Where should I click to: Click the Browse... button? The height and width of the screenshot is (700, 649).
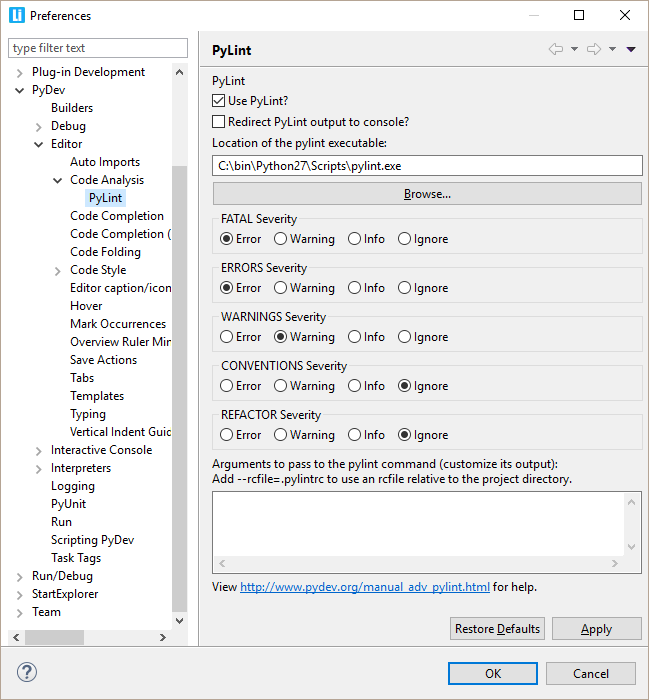[427, 194]
